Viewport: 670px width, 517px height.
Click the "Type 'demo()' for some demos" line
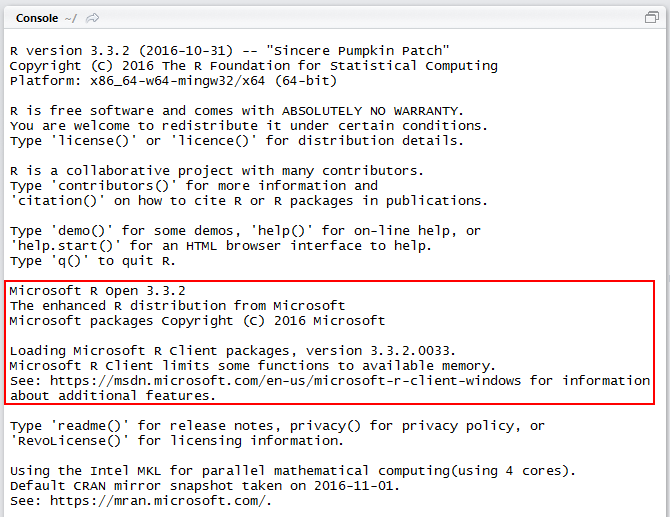click(x=245, y=231)
